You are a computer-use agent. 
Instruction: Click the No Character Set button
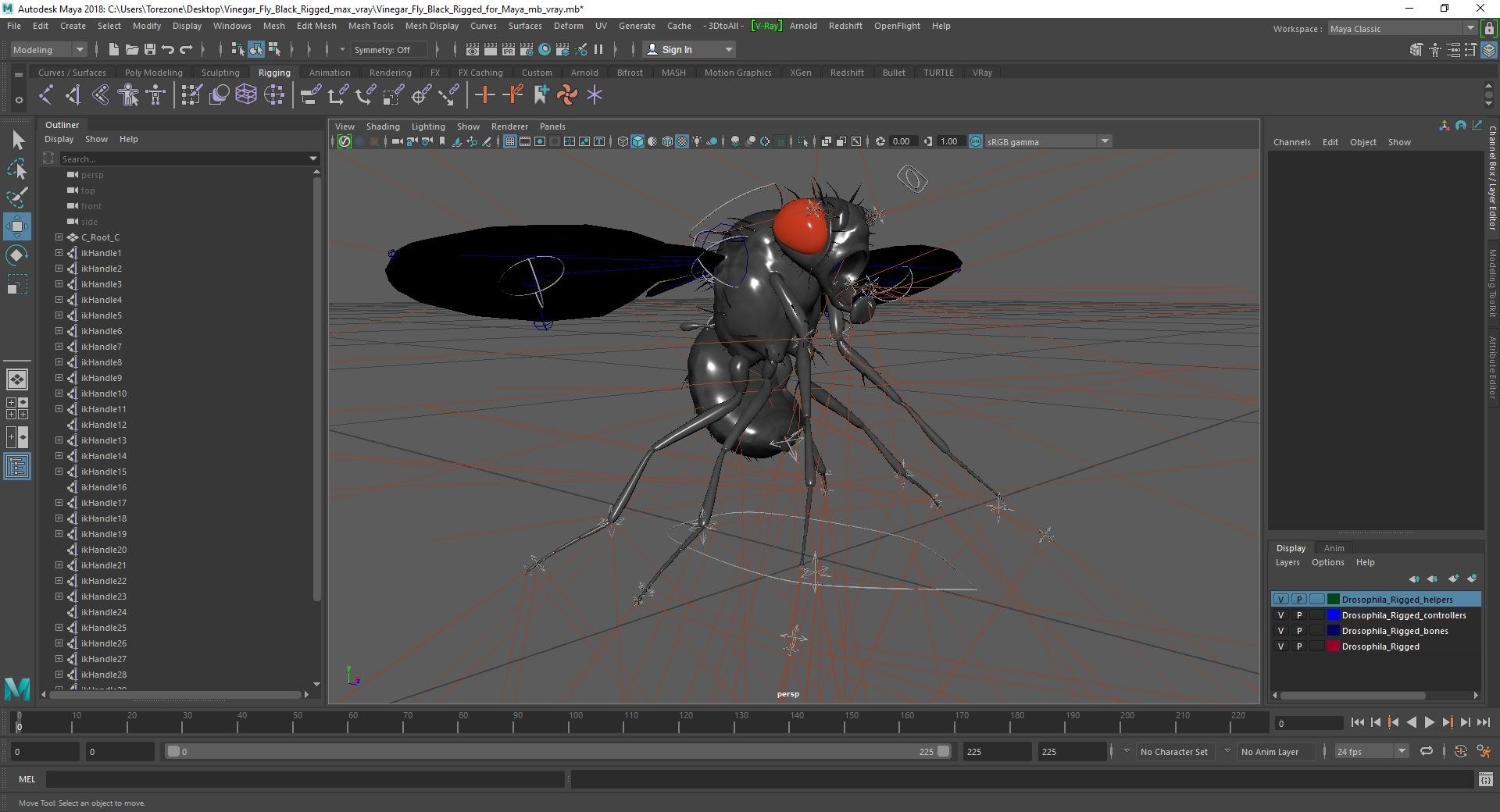click(x=1173, y=751)
